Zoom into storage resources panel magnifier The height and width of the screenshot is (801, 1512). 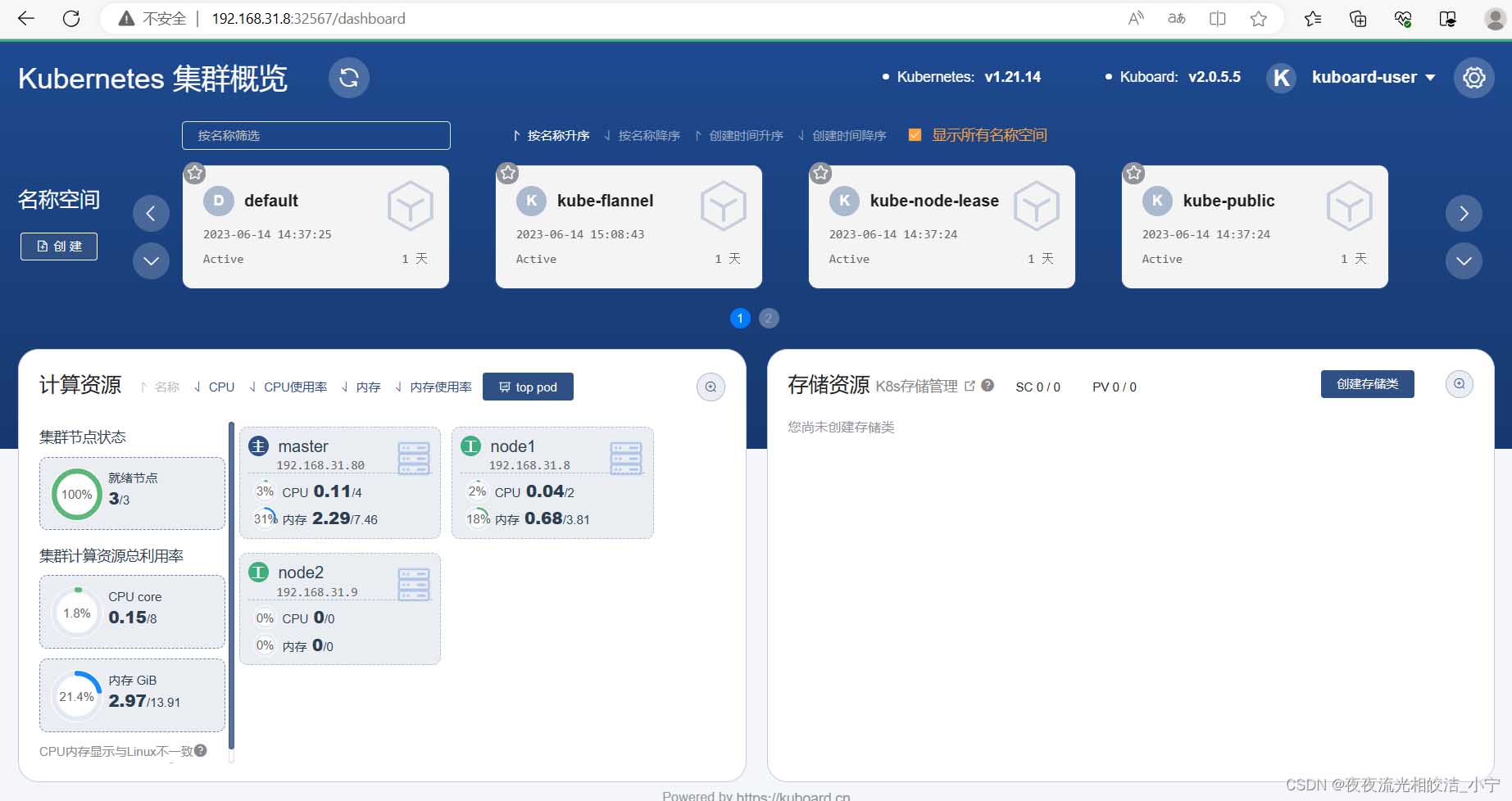[x=1459, y=384]
